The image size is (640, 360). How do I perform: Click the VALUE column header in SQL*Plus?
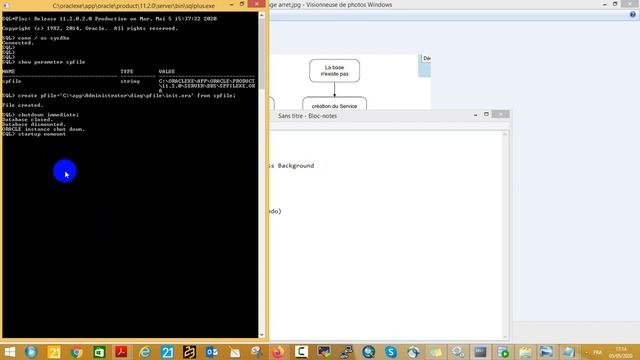(x=167, y=71)
